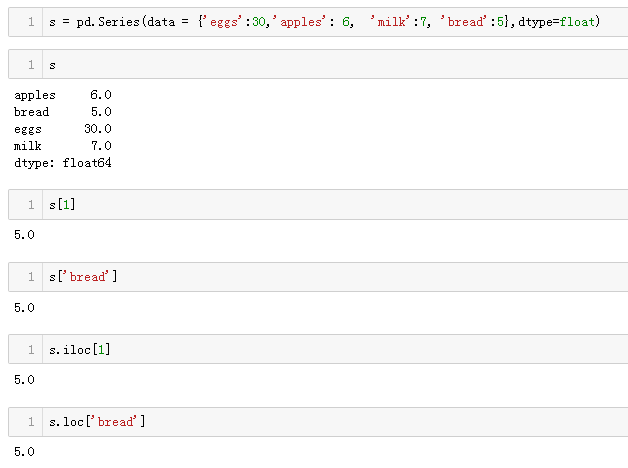Click the 5.0 output below s.iloc[1]
This screenshot has height=468, width=628.
[x=24, y=380]
